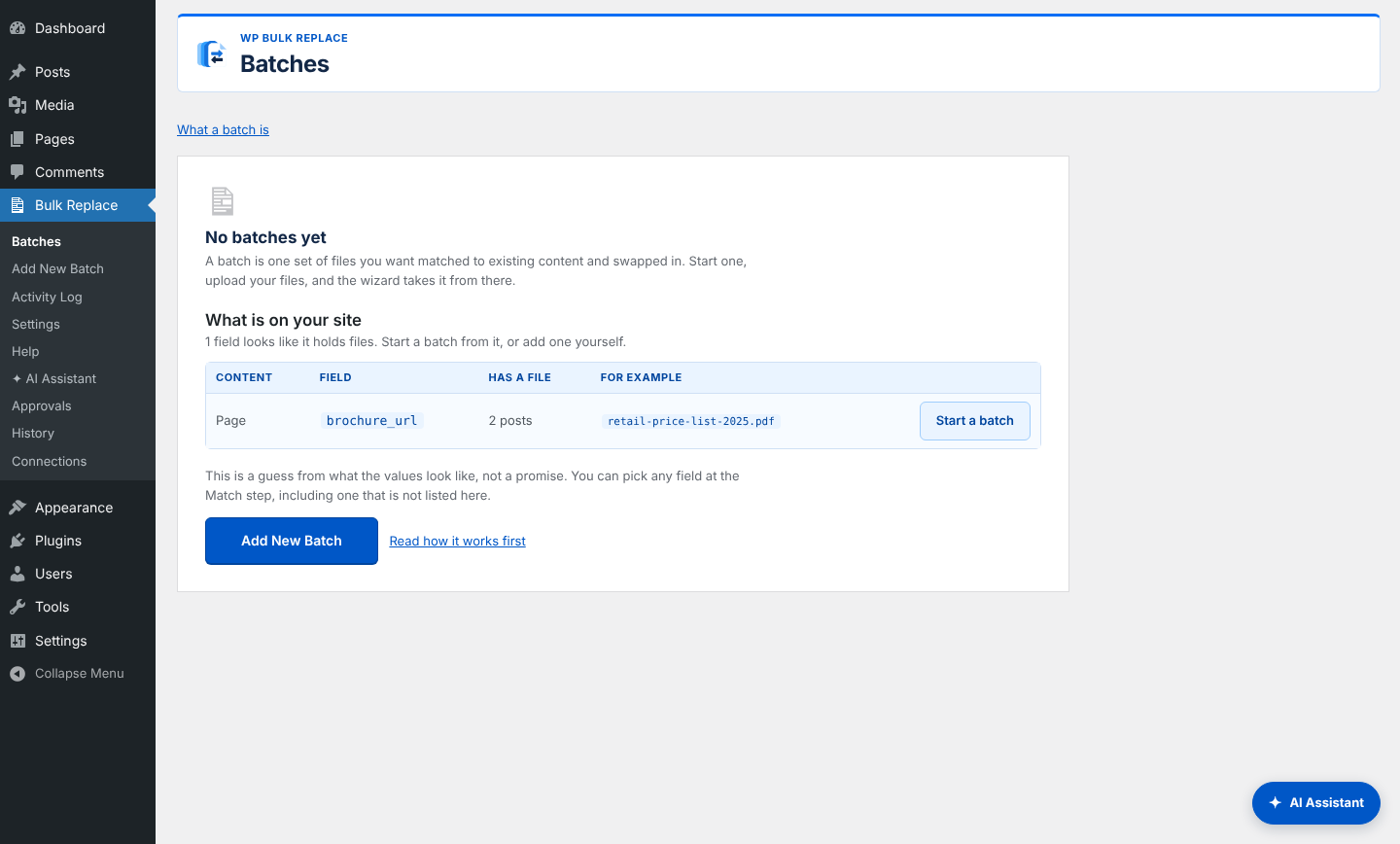Click the blue Add New Batch button
Screen dimensions: 1400x844
(292, 541)
